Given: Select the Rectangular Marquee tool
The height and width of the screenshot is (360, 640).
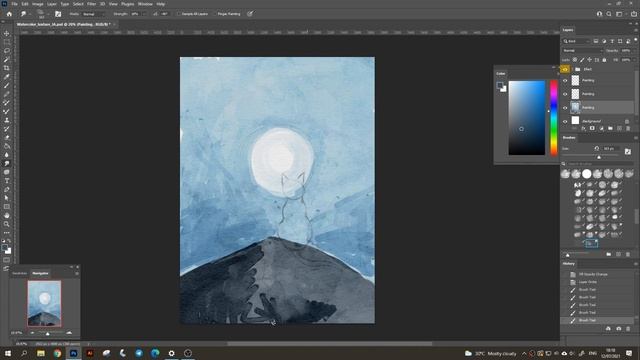Looking at the screenshot, I should pyautogui.click(x=7, y=42).
